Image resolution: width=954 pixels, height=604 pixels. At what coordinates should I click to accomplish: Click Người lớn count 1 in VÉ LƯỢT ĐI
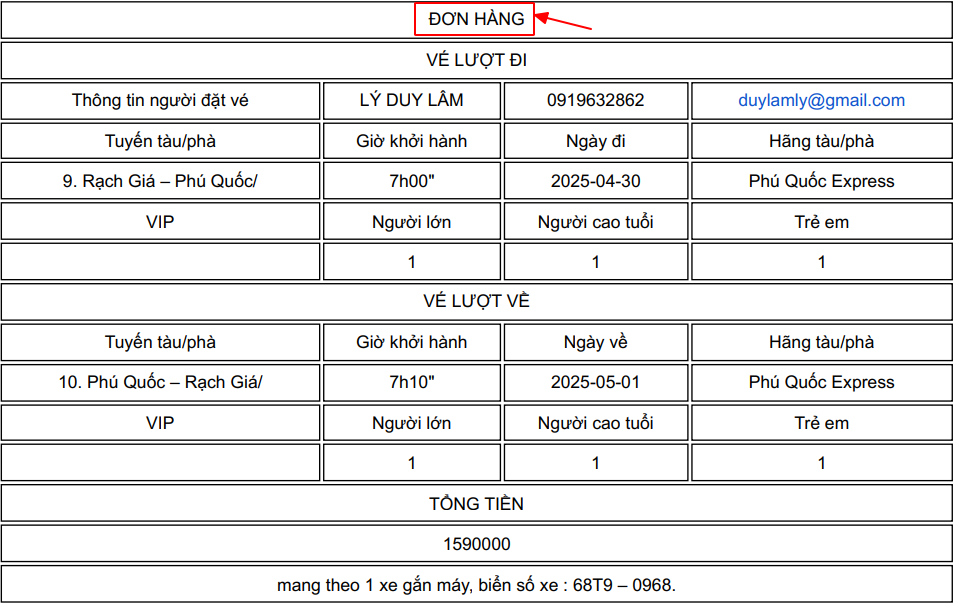[411, 262]
